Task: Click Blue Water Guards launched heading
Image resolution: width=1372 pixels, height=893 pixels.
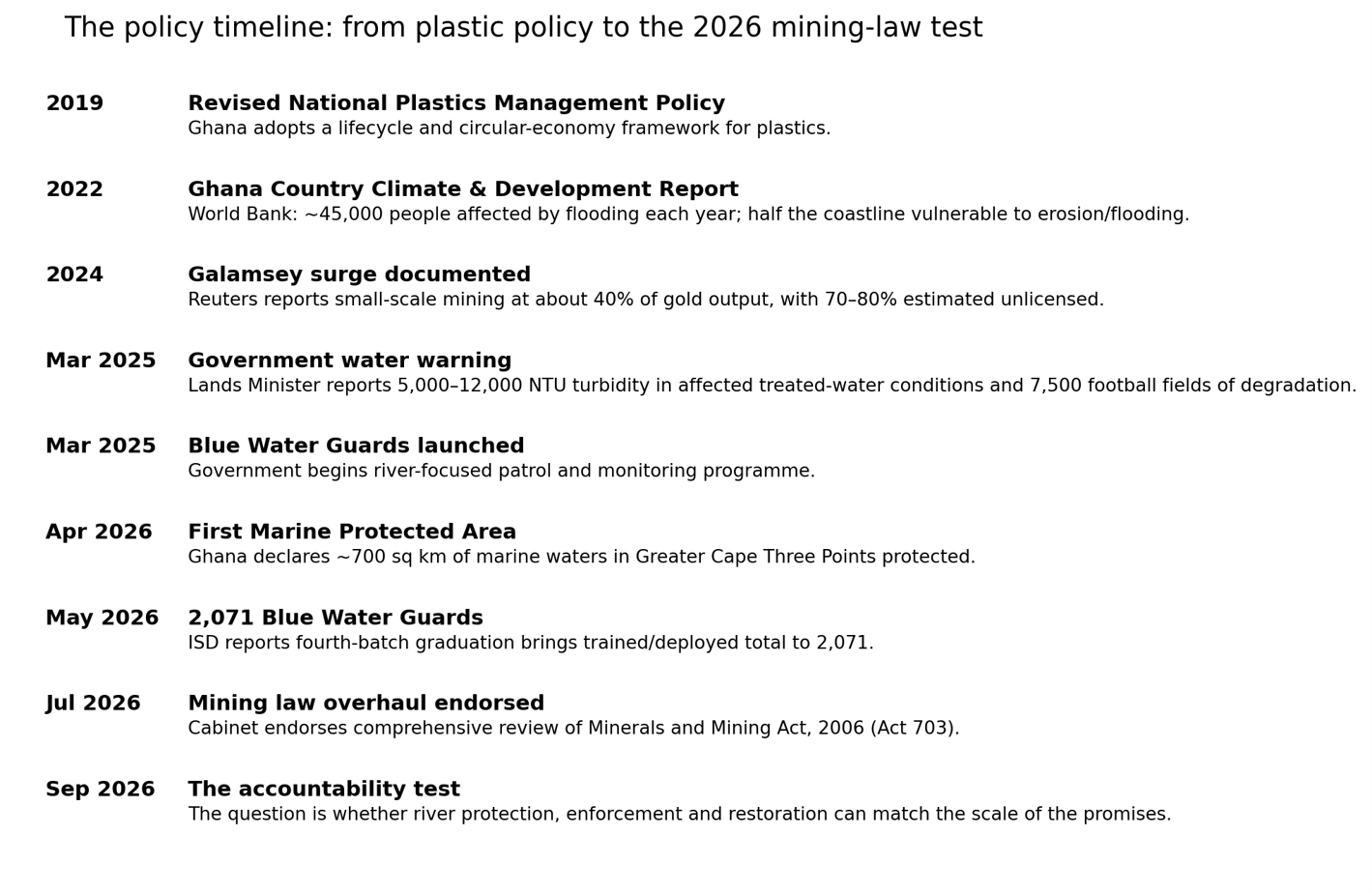Action: 356,446
